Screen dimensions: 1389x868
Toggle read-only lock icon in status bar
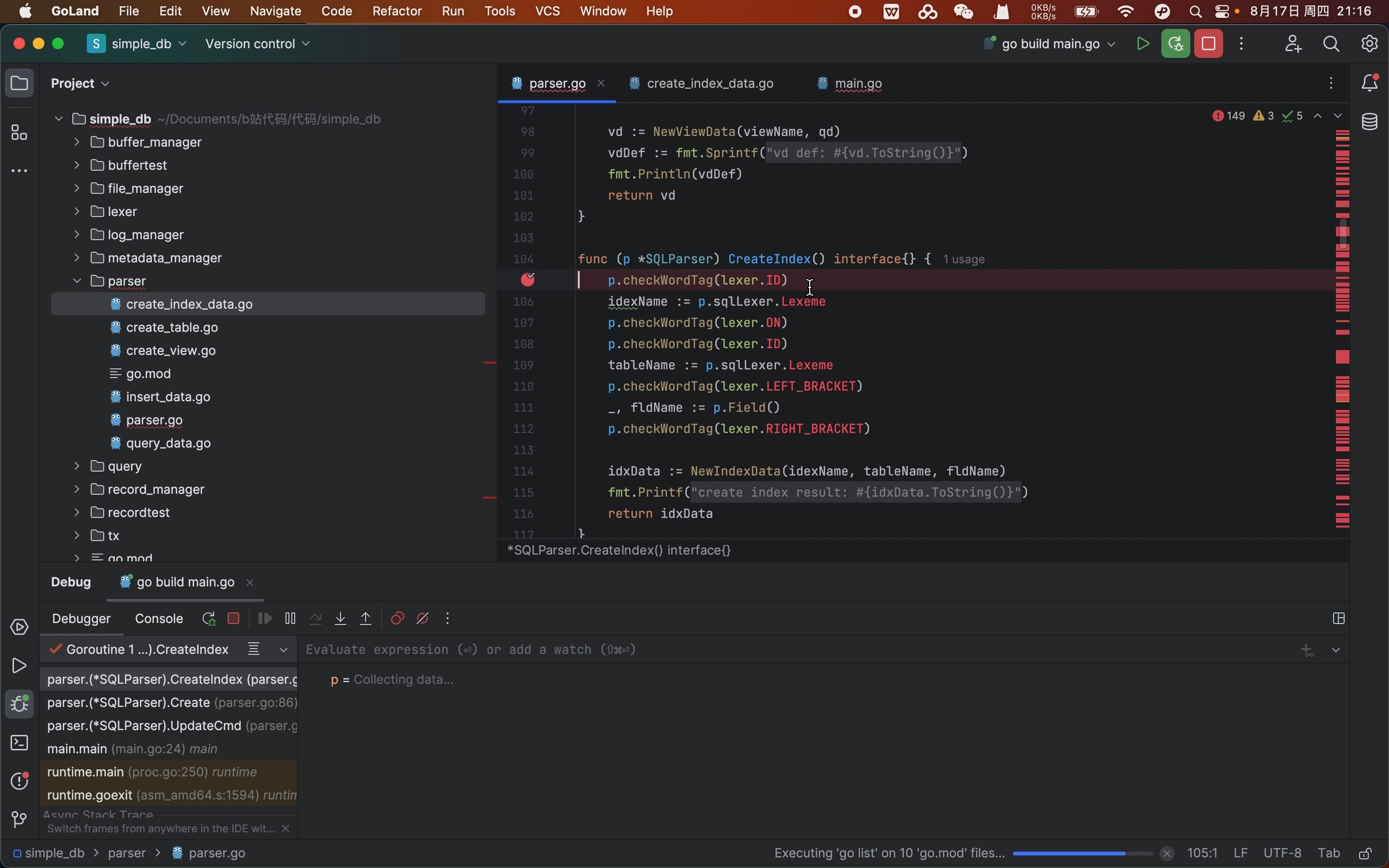click(x=1365, y=853)
